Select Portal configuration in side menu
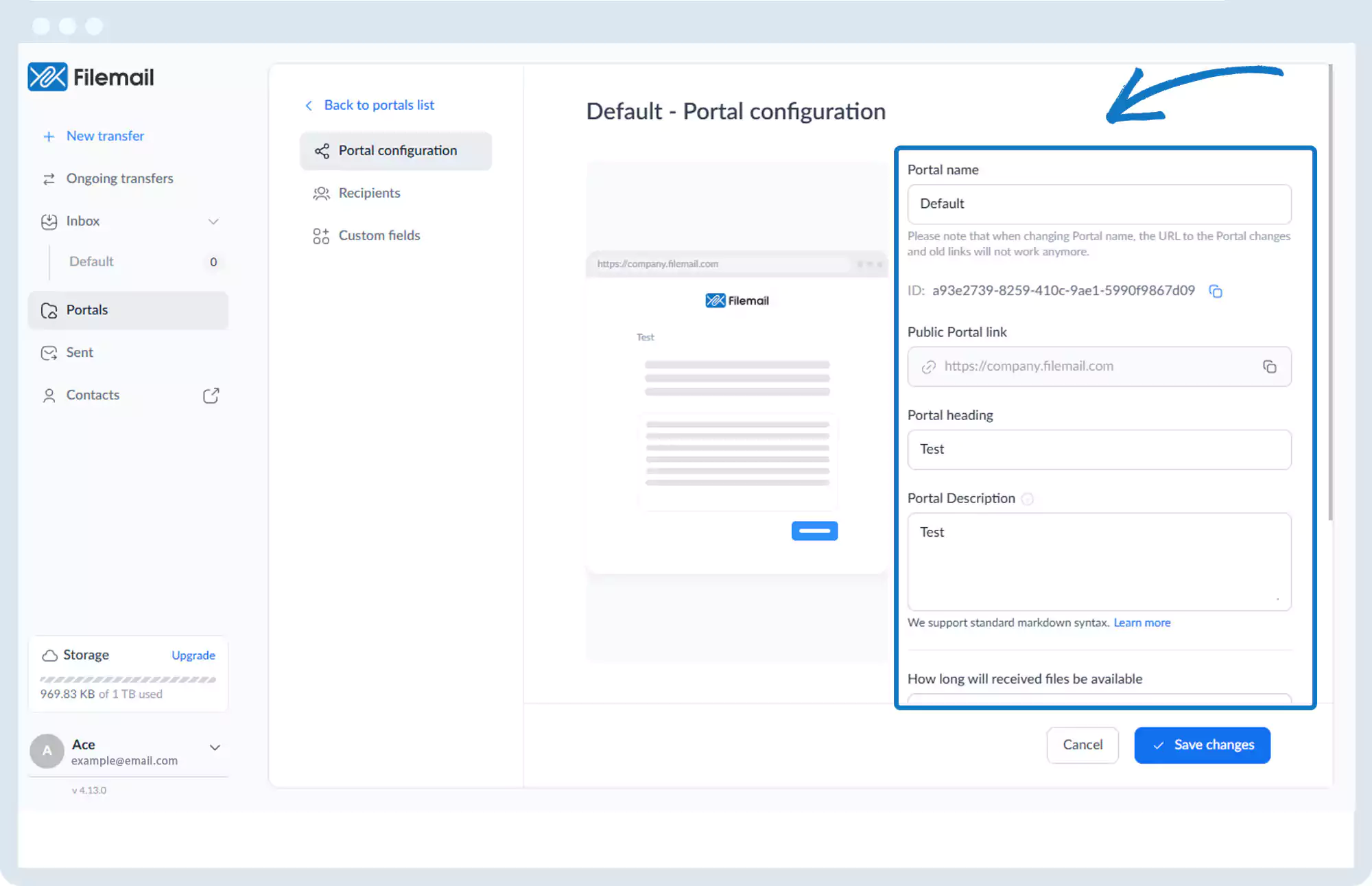The width and height of the screenshot is (1372, 886). coord(396,151)
